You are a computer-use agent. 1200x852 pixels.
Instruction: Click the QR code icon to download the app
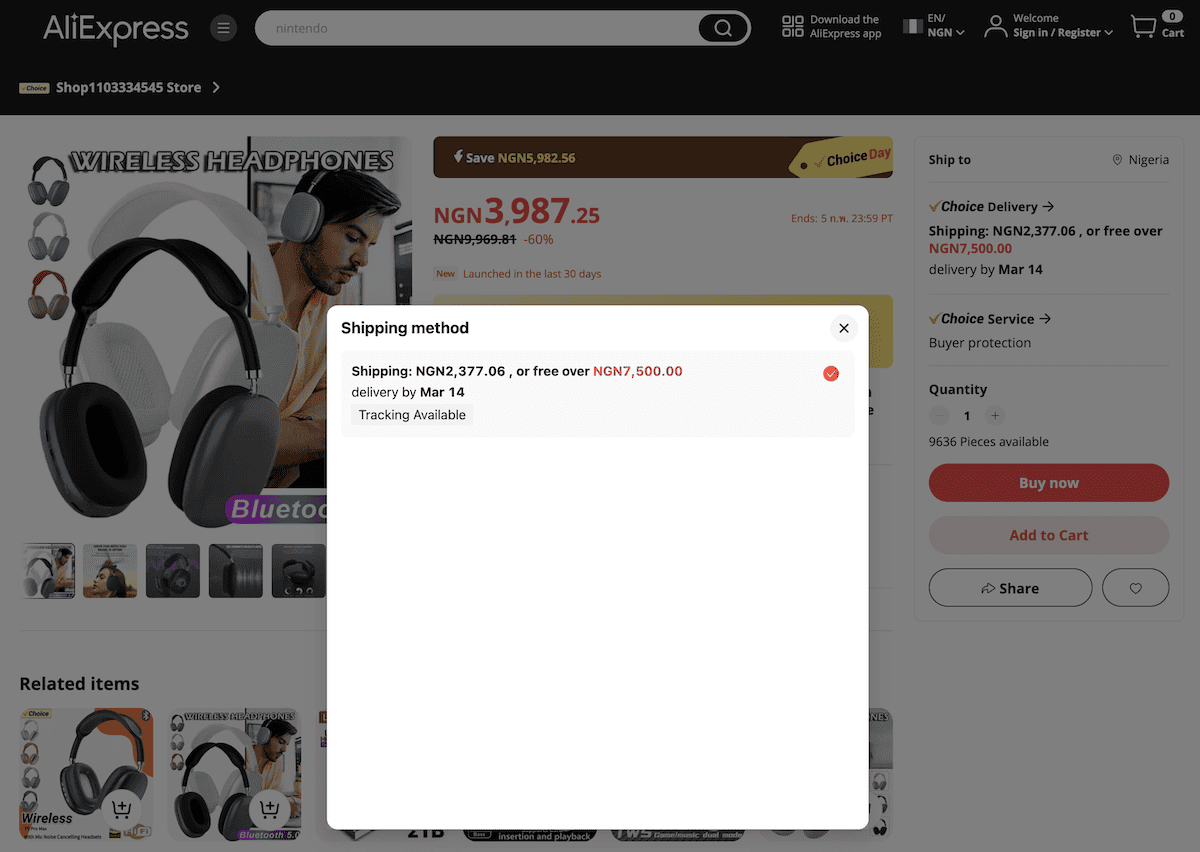tap(791, 24)
